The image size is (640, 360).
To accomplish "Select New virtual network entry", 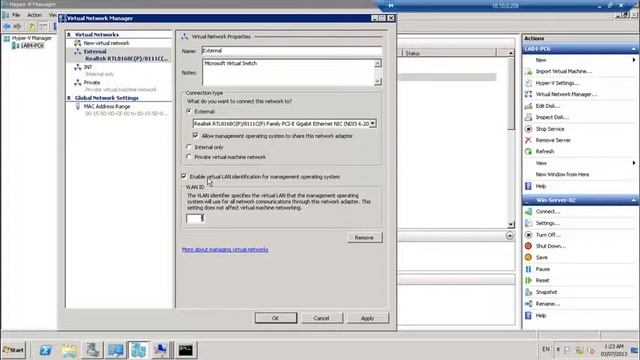I will pyautogui.click(x=106, y=43).
